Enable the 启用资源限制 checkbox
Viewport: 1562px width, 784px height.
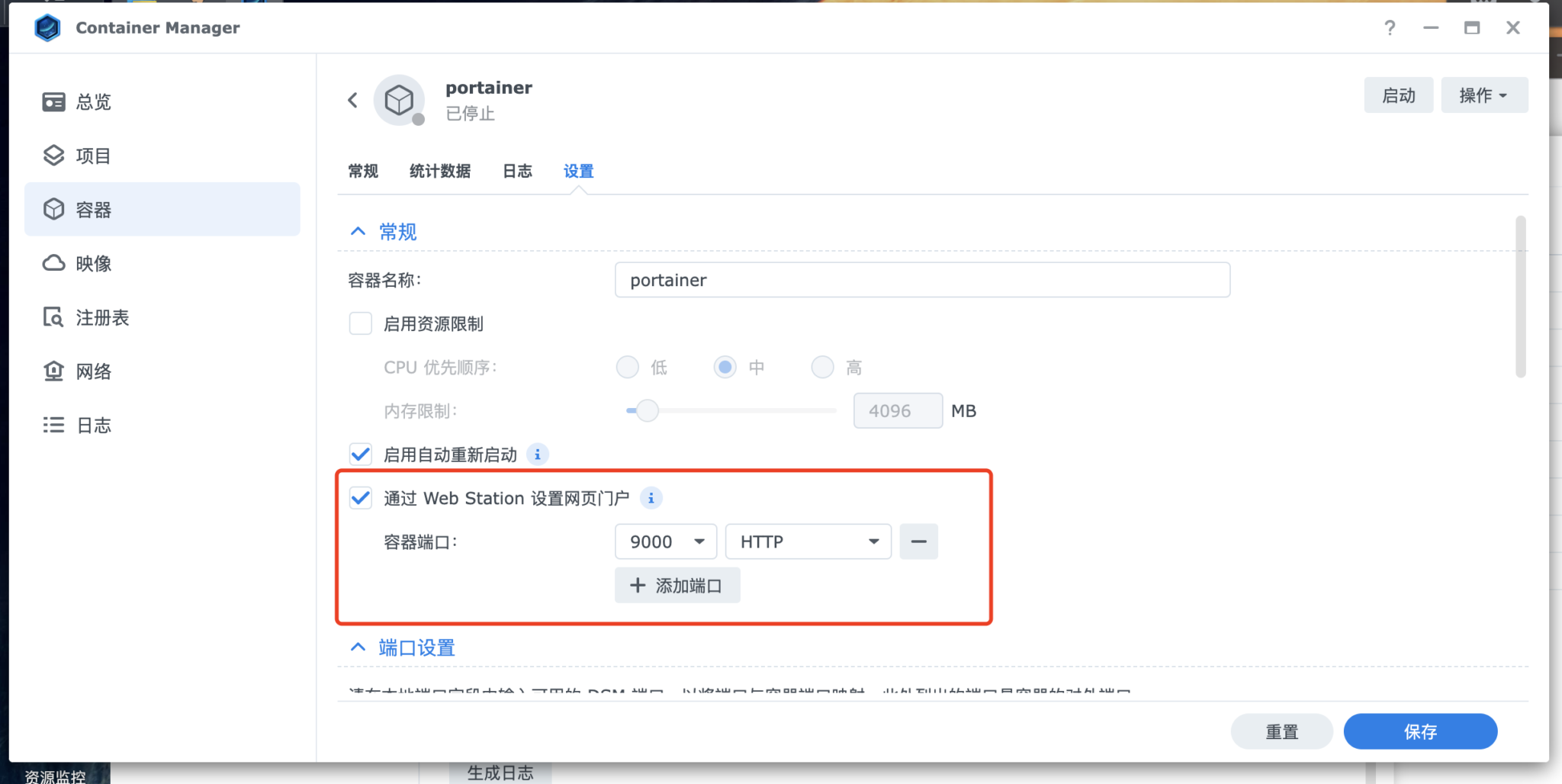(x=359, y=323)
